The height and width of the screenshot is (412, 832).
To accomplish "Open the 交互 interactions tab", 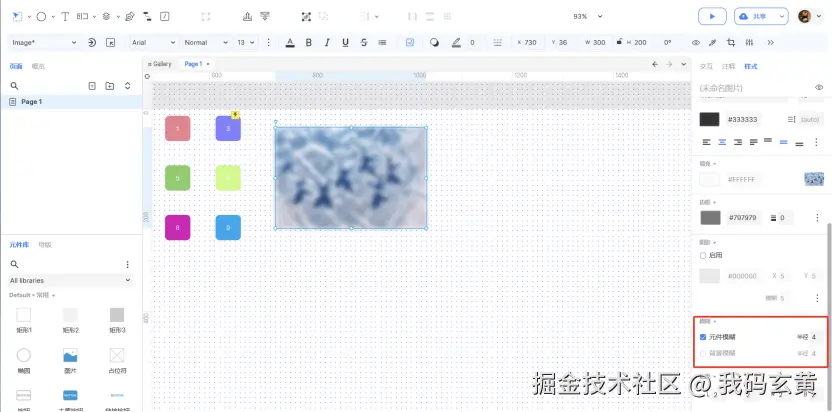I will point(706,66).
